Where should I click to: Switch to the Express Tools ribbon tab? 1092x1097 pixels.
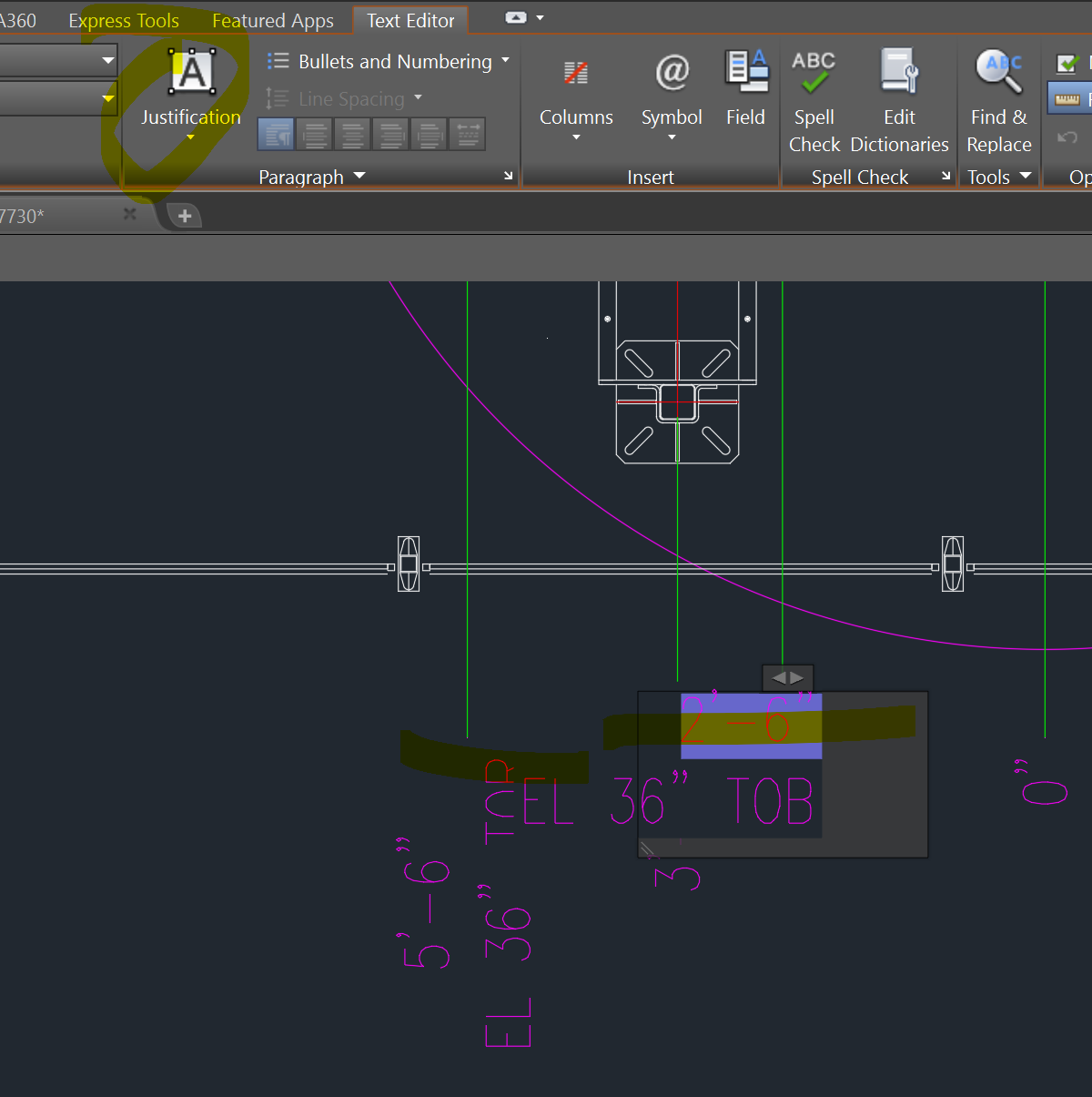124,19
